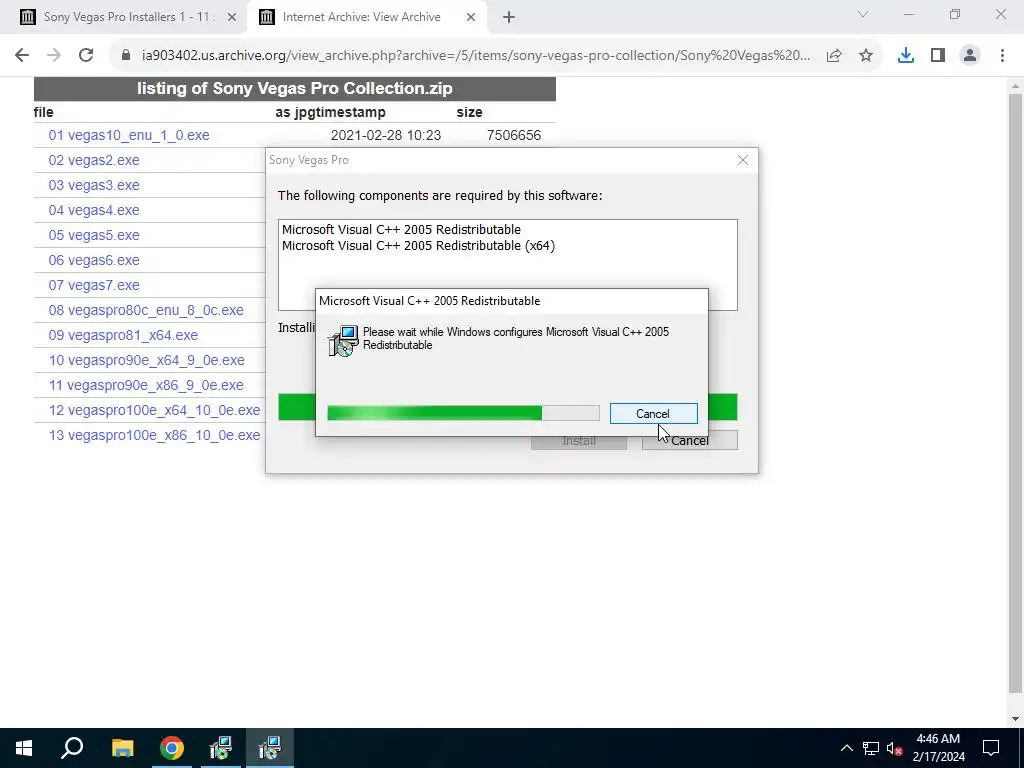Click 05 vegas5.exe link
This screenshot has height=768, width=1024.
pos(93,235)
